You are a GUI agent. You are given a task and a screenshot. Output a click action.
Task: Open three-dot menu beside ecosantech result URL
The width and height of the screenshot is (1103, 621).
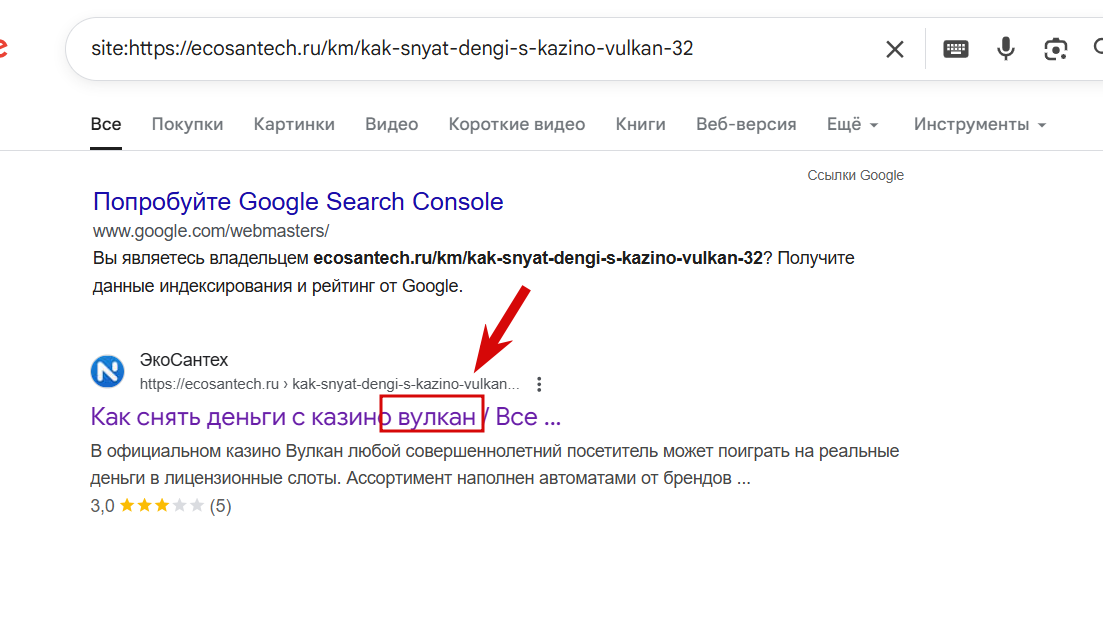(x=539, y=384)
